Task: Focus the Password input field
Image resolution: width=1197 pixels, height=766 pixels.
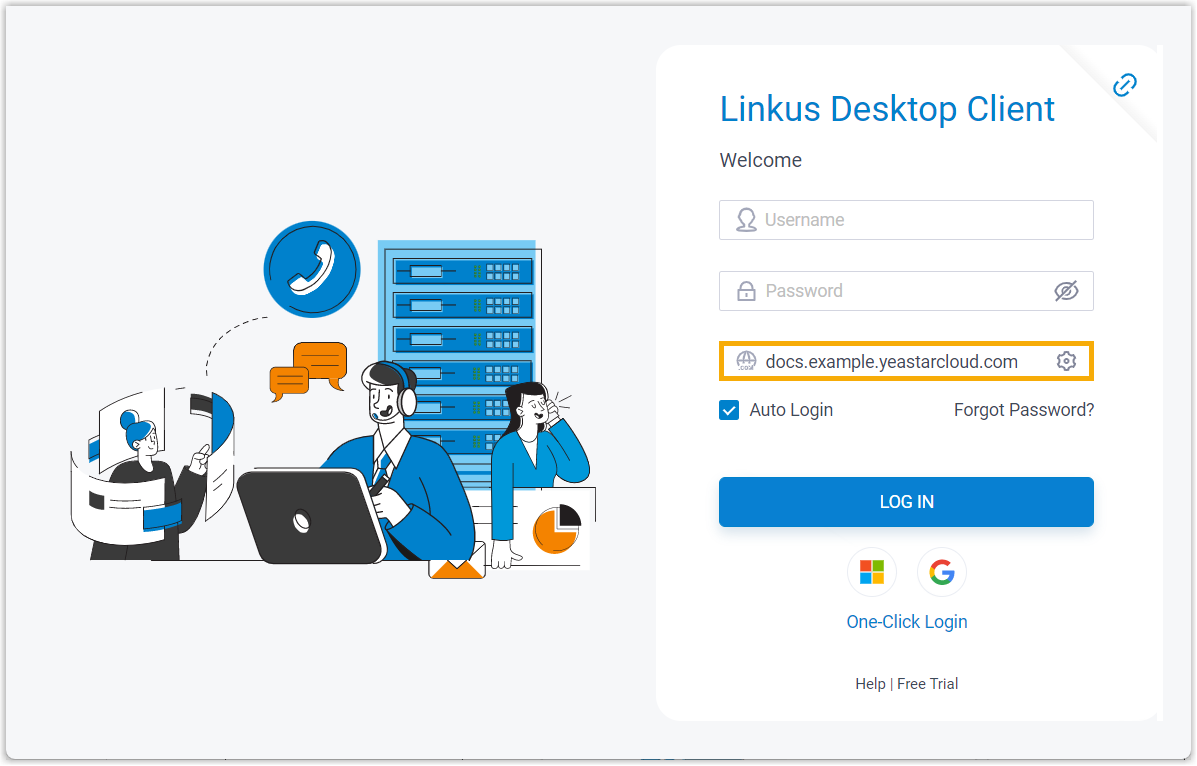Action: tap(900, 291)
